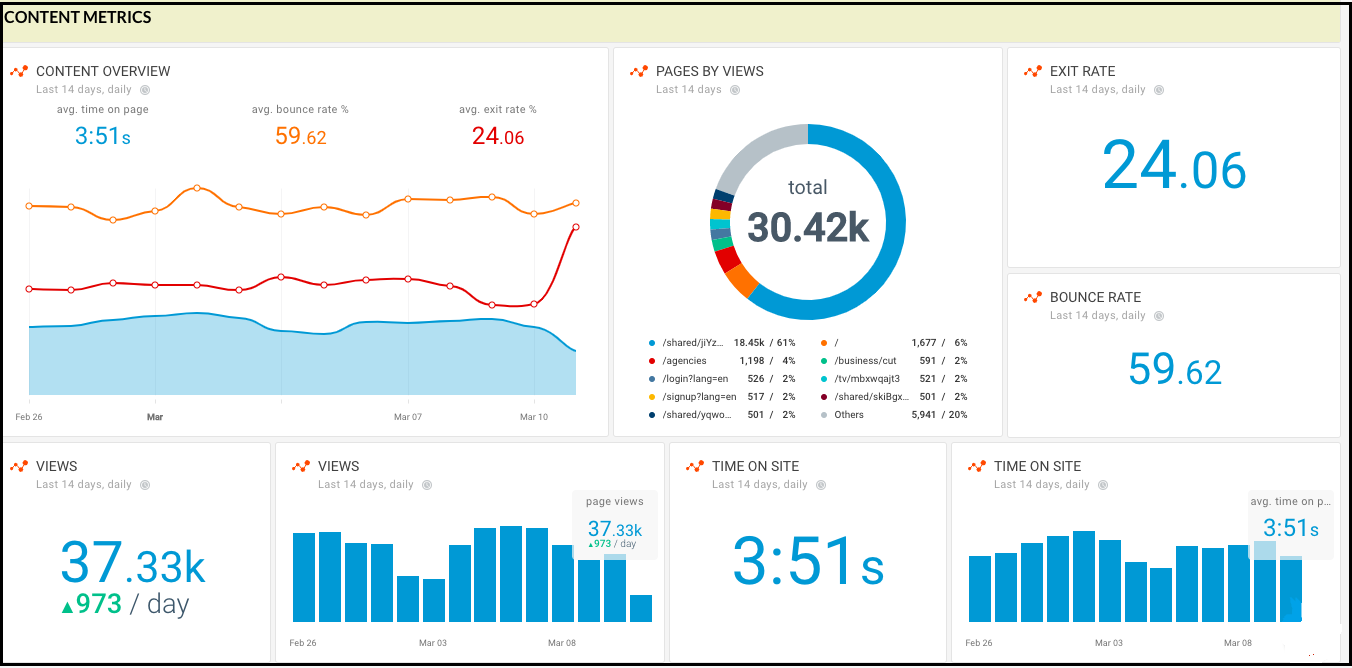
Task: Click chart icon of Views widget showing 973 / day
Action: point(19,467)
